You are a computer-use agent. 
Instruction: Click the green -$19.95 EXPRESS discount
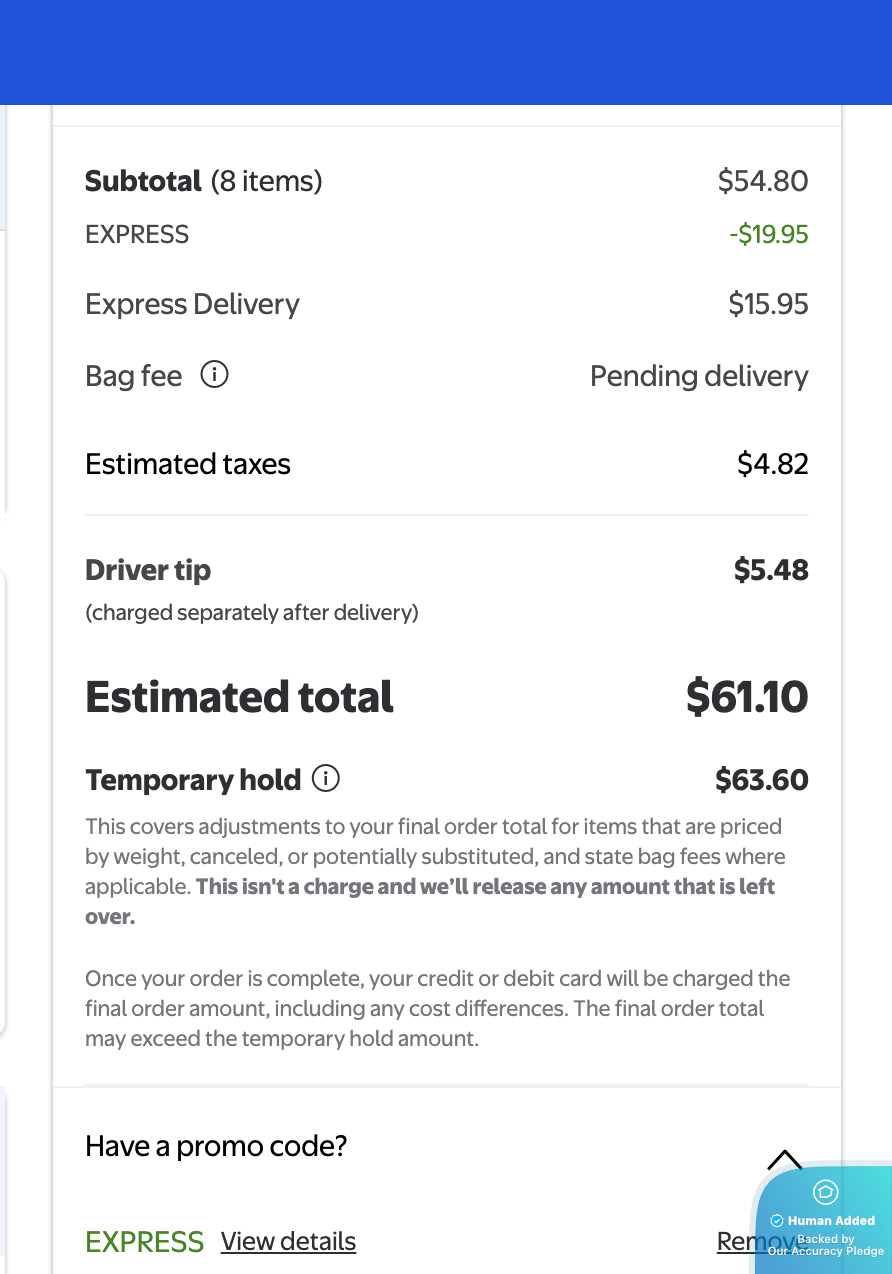(769, 235)
